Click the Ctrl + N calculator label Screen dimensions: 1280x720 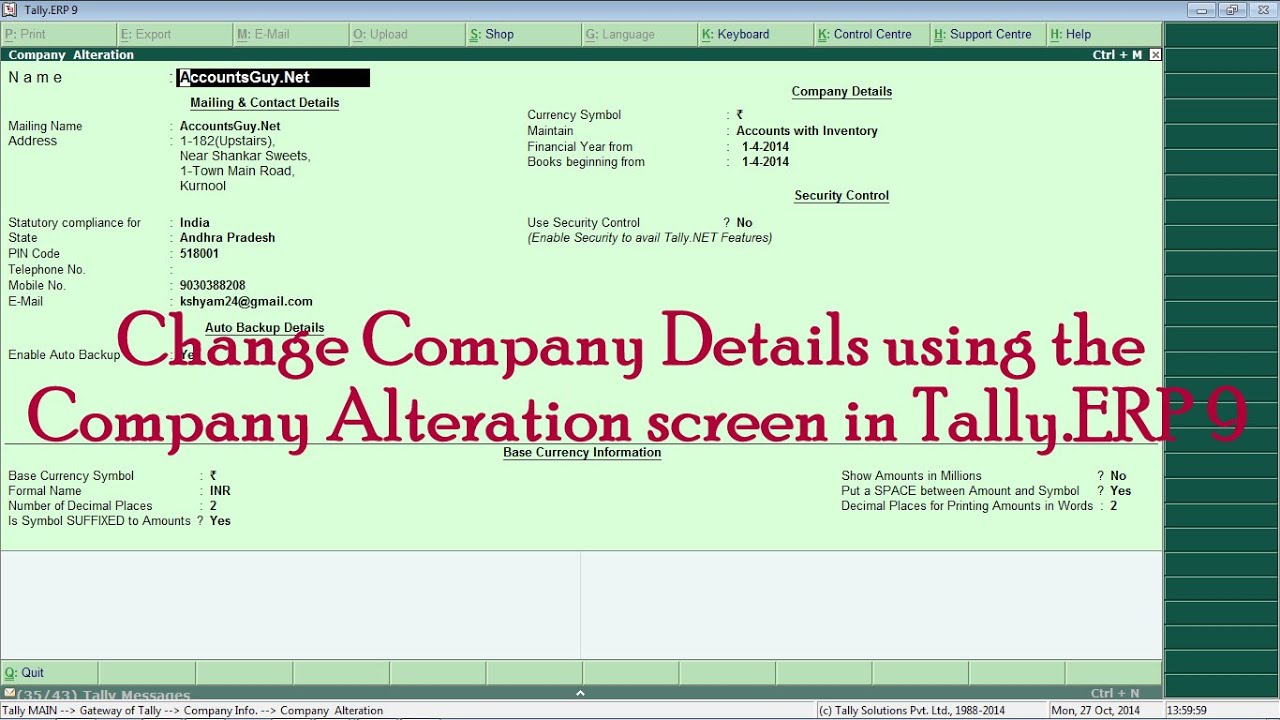pyautogui.click(x=1115, y=693)
